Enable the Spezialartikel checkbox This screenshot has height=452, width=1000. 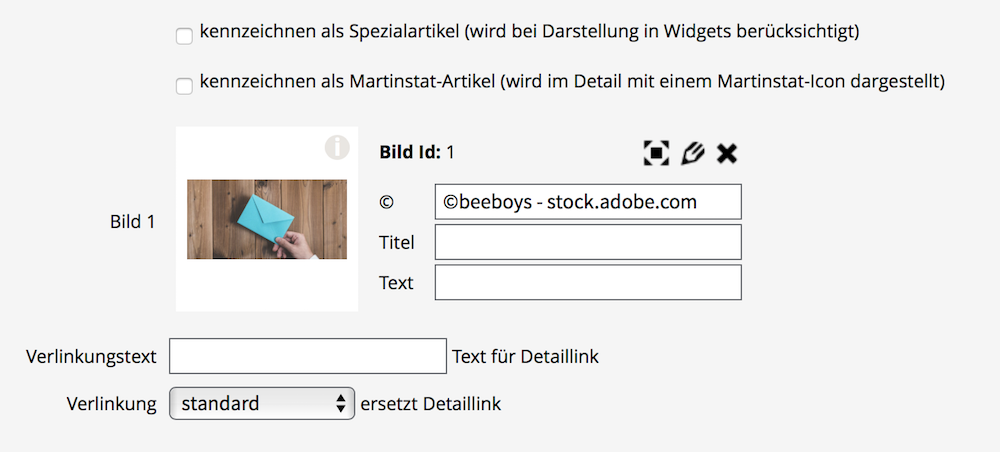pyautogui.click(x=184, y=36)
